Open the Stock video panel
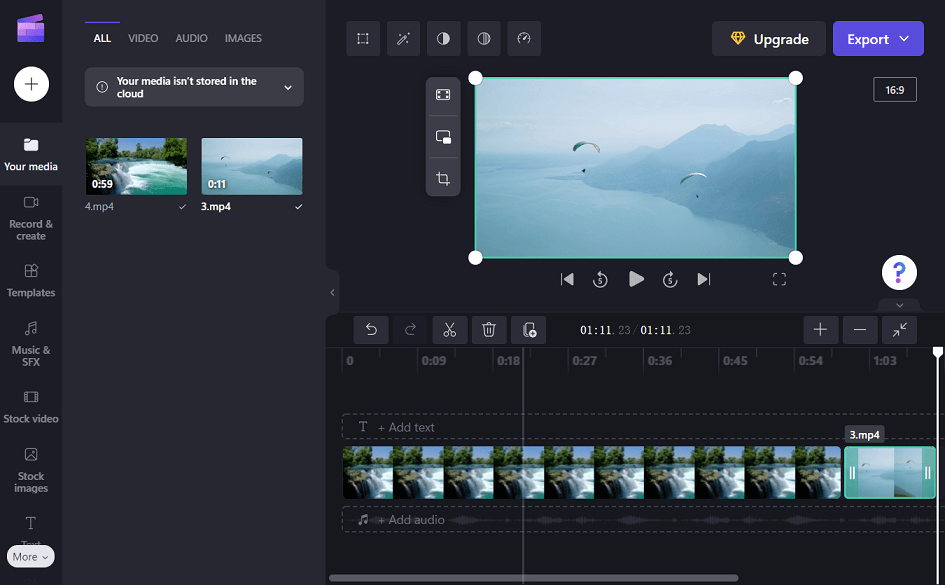This screenshot has height=585, width=945. (31, 407)
